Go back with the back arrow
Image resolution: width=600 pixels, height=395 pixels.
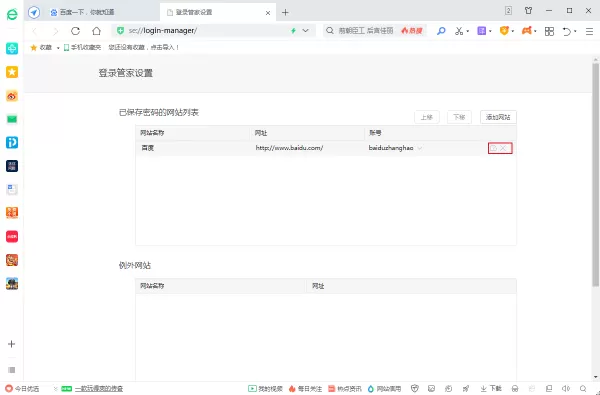(x=35, y=31)
